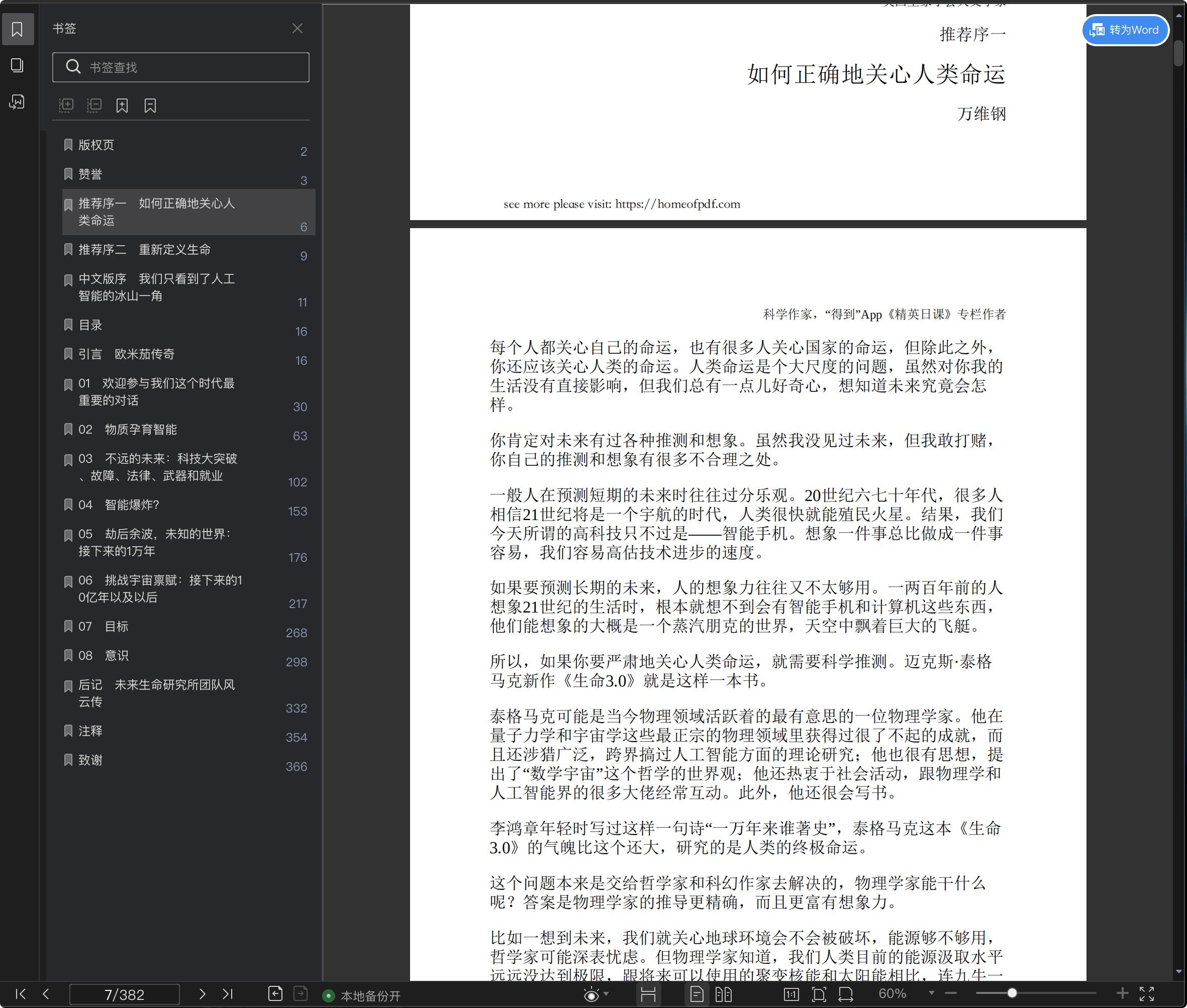Screen dimensions: 1187x1008
Task: Open the eye protection mode icon
Action: click(591, 995)
